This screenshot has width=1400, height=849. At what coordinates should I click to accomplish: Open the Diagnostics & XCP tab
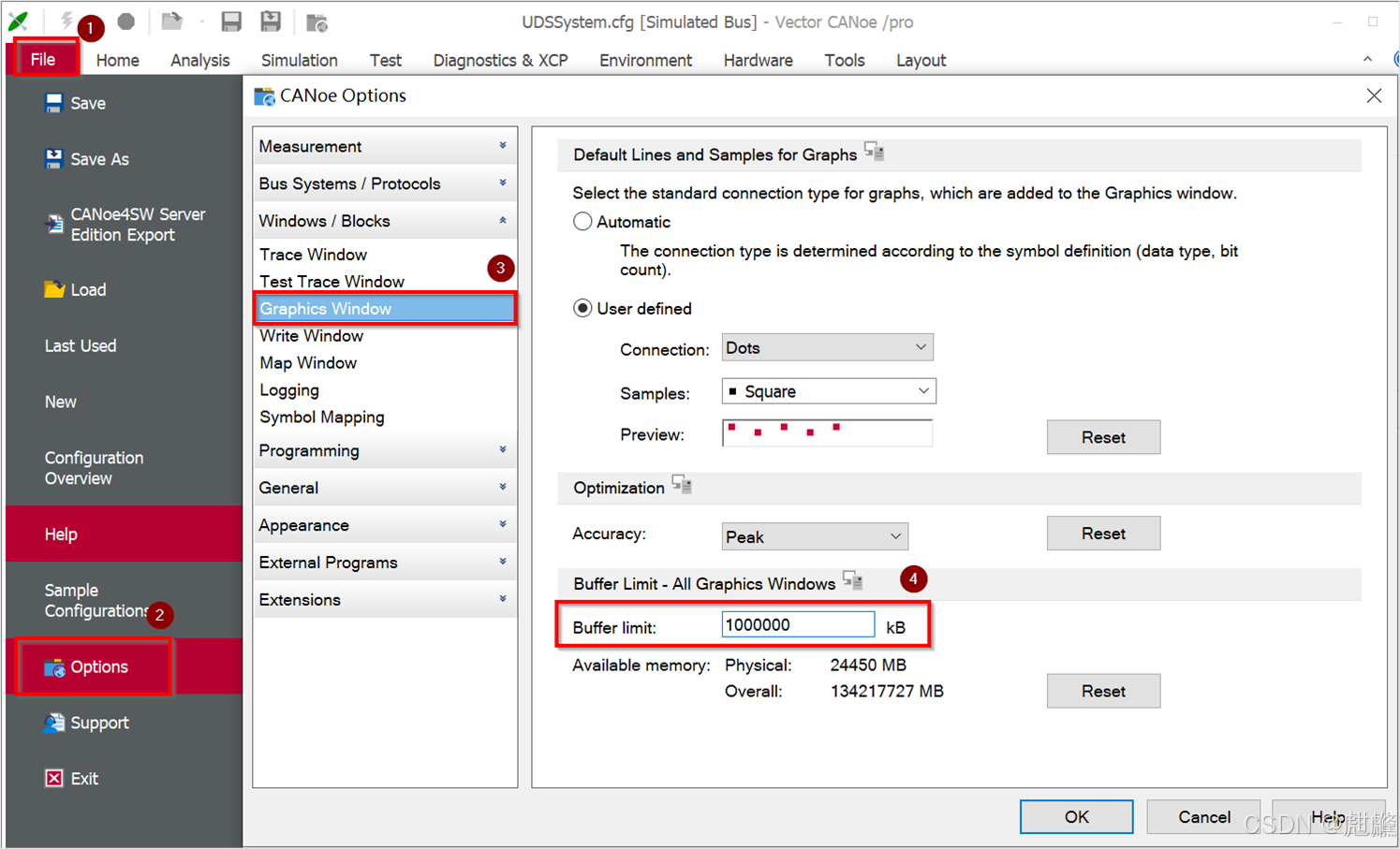[501, 60]
